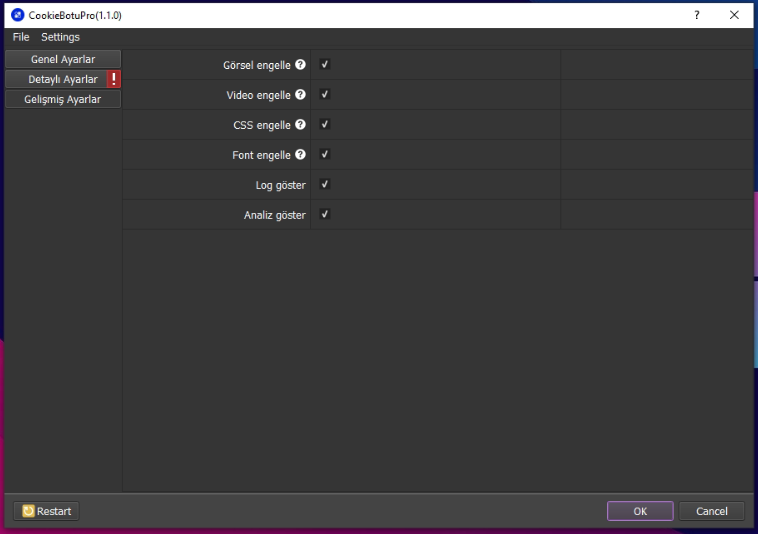
Task: Click the help icon beside Görsel engelle
Action: tap(300, 65)
